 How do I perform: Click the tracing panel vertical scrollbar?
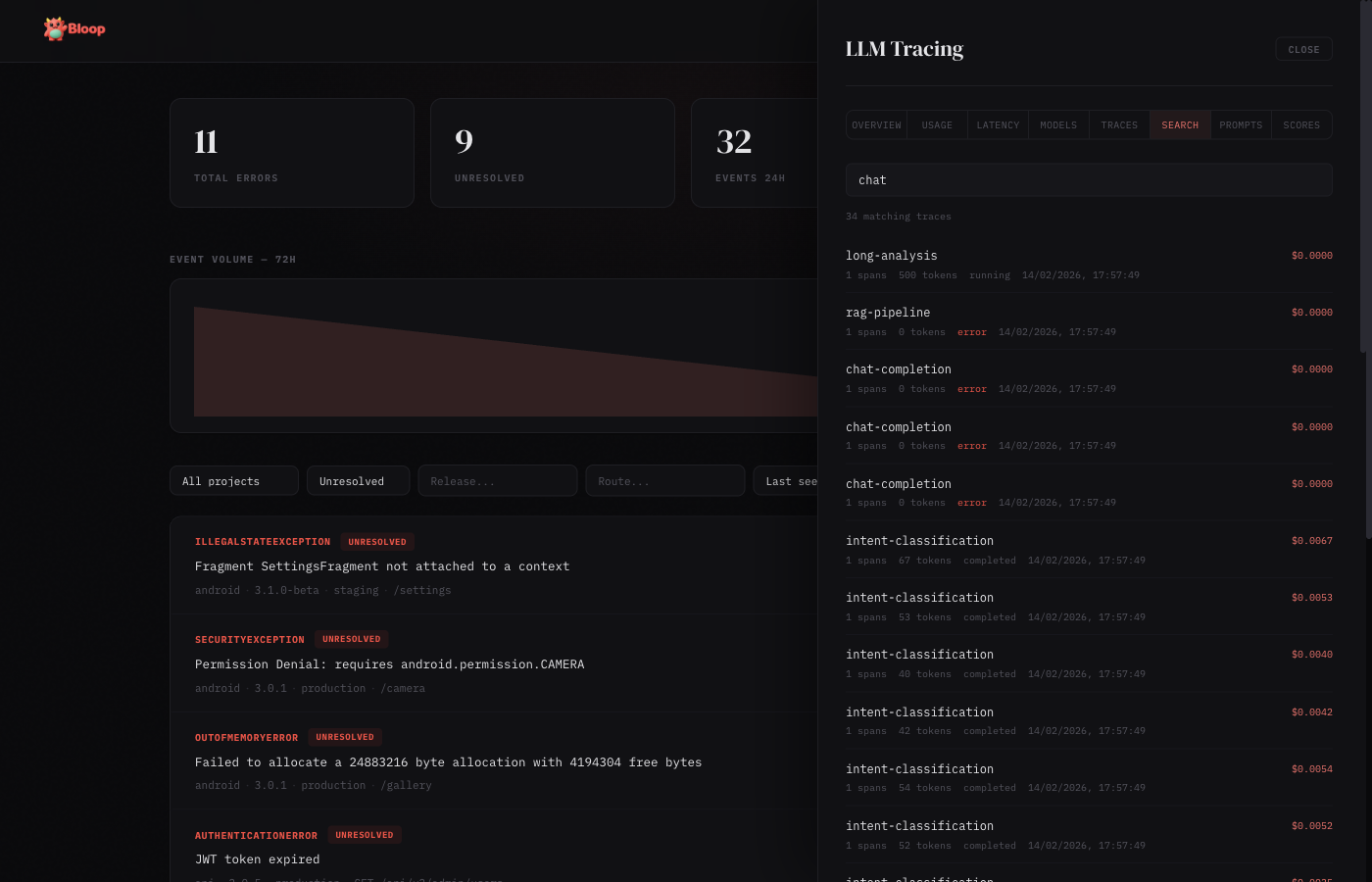pos(1365,176)
